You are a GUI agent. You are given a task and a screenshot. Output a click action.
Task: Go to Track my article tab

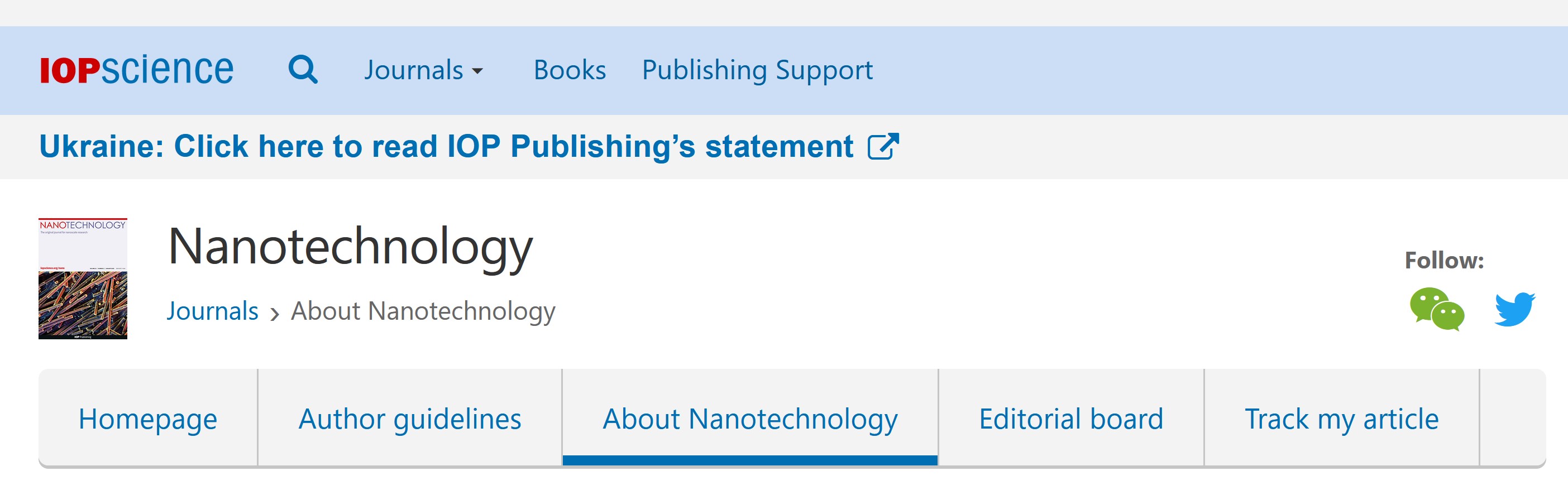tap(1341, 419)
